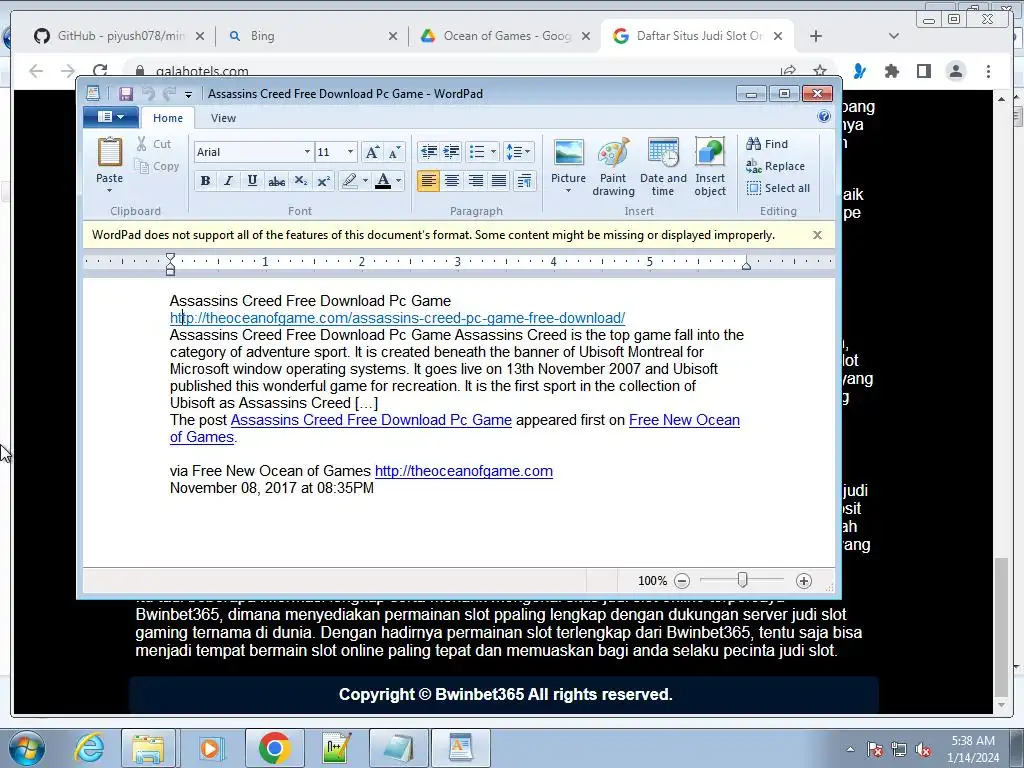Insert a Picture

click(568, 153)
